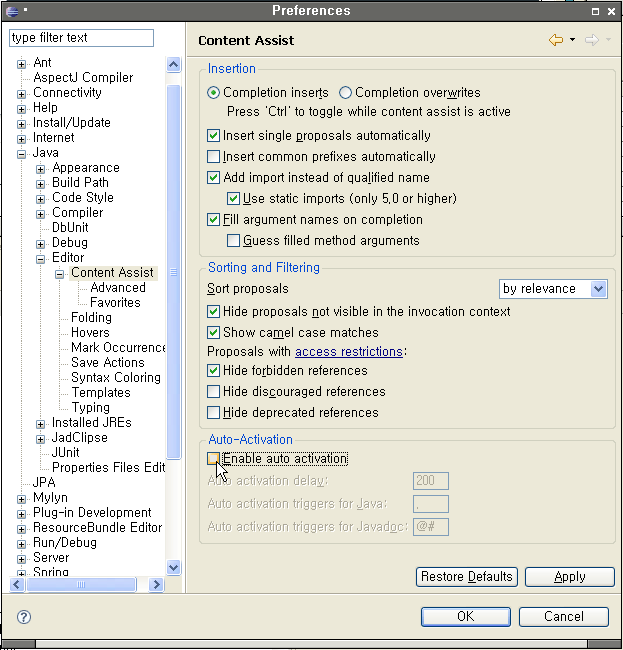Collapse the Java tree node
The width and height of the screenshot is (623, 650).
[x=22, y=154]
